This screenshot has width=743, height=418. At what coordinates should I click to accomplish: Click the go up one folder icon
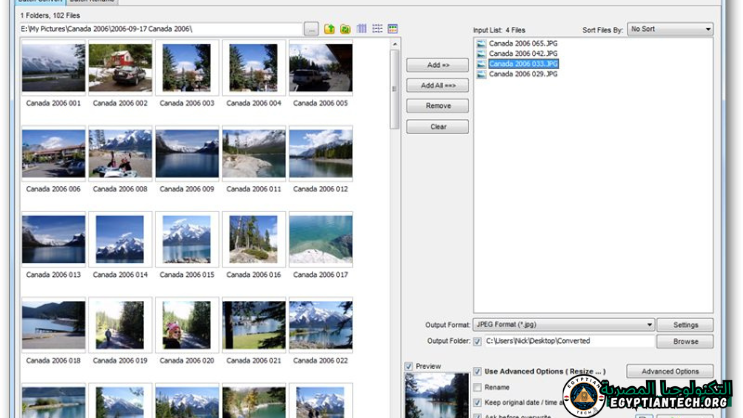coord(329,29)
